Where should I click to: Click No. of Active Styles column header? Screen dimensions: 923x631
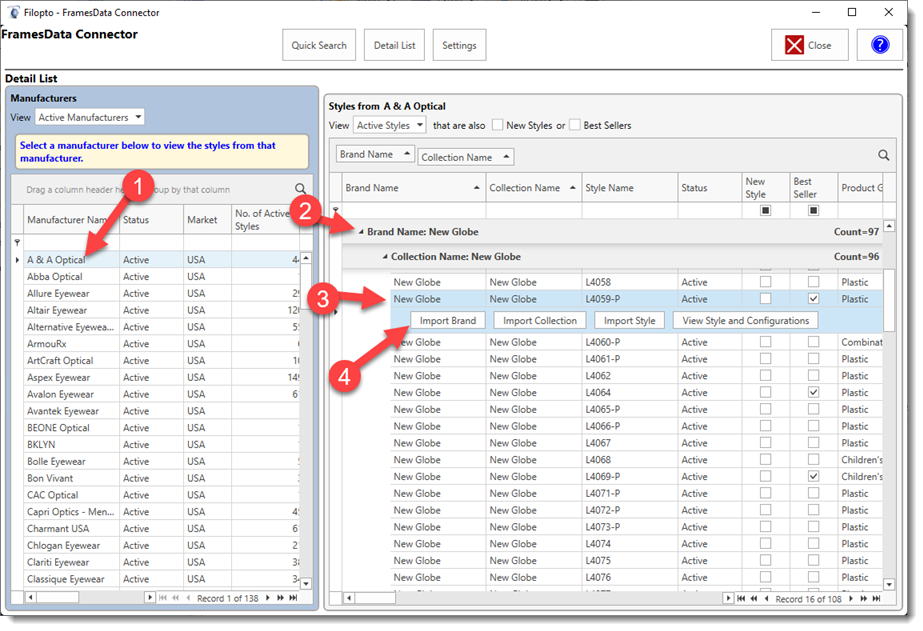point(265,220)
